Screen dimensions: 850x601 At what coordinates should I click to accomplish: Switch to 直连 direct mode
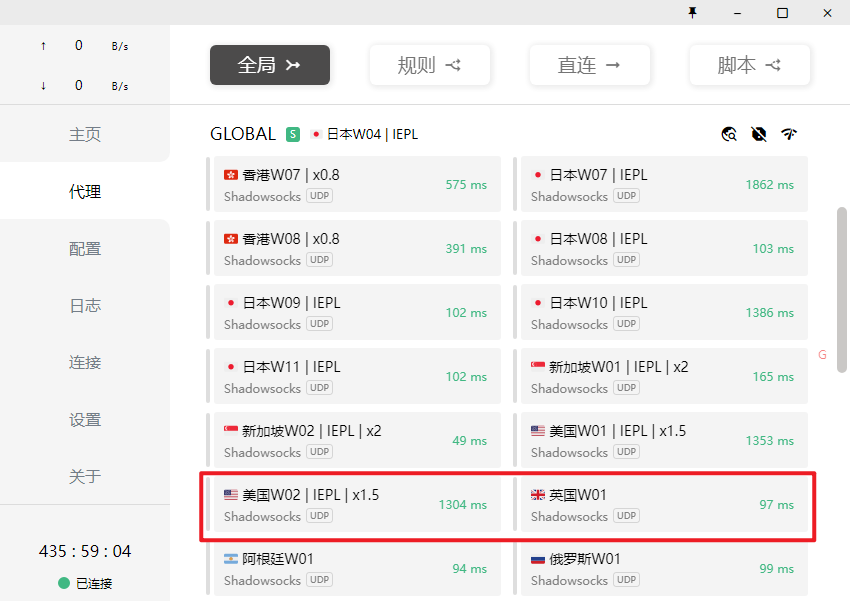point(590,65)
